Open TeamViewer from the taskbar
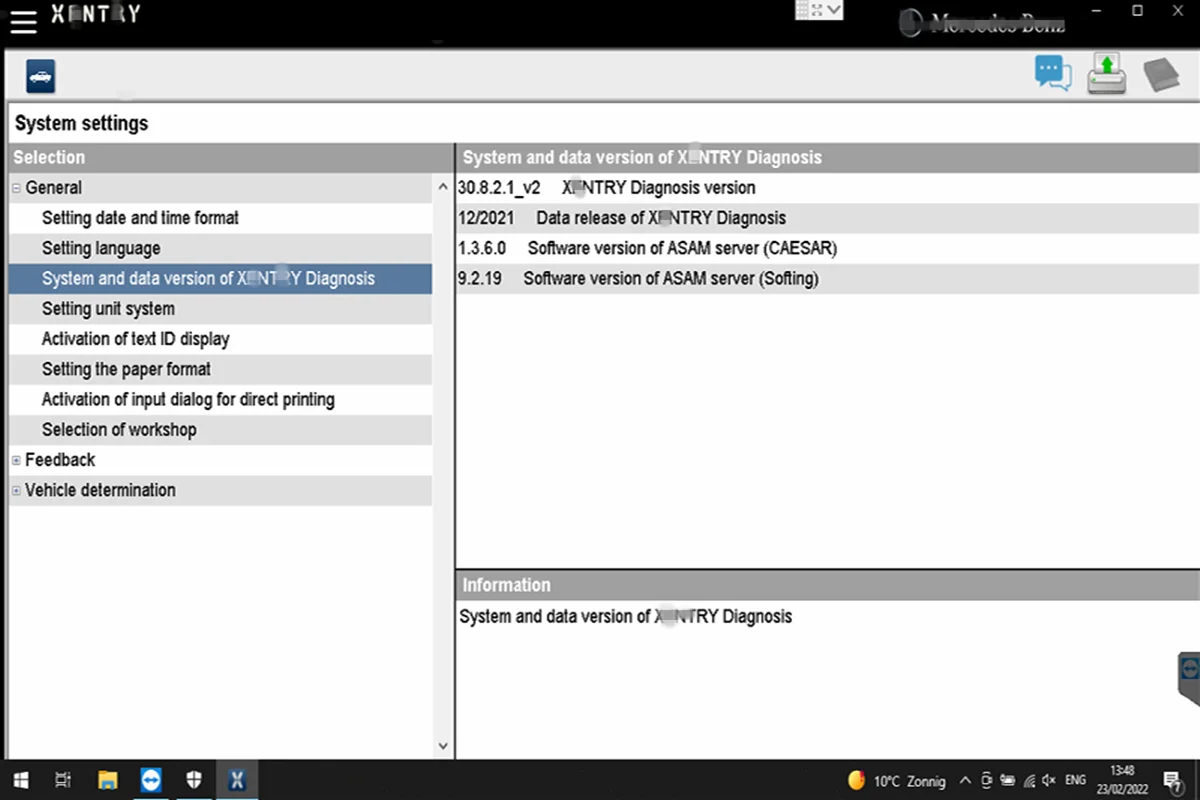The image size is (1200, 800). point(151,780)
